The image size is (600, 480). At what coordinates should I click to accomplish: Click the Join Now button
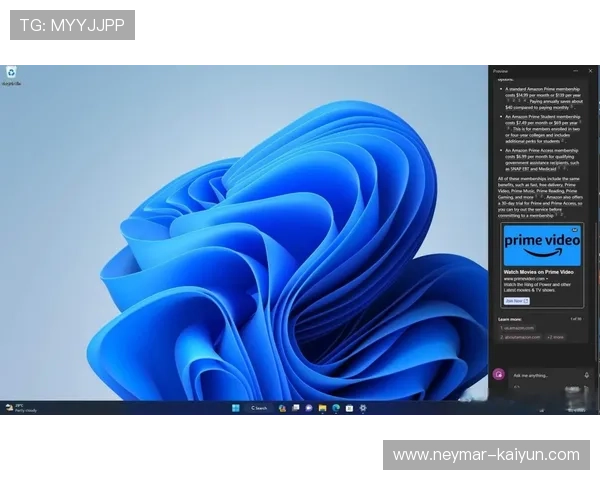click(516, 300)
